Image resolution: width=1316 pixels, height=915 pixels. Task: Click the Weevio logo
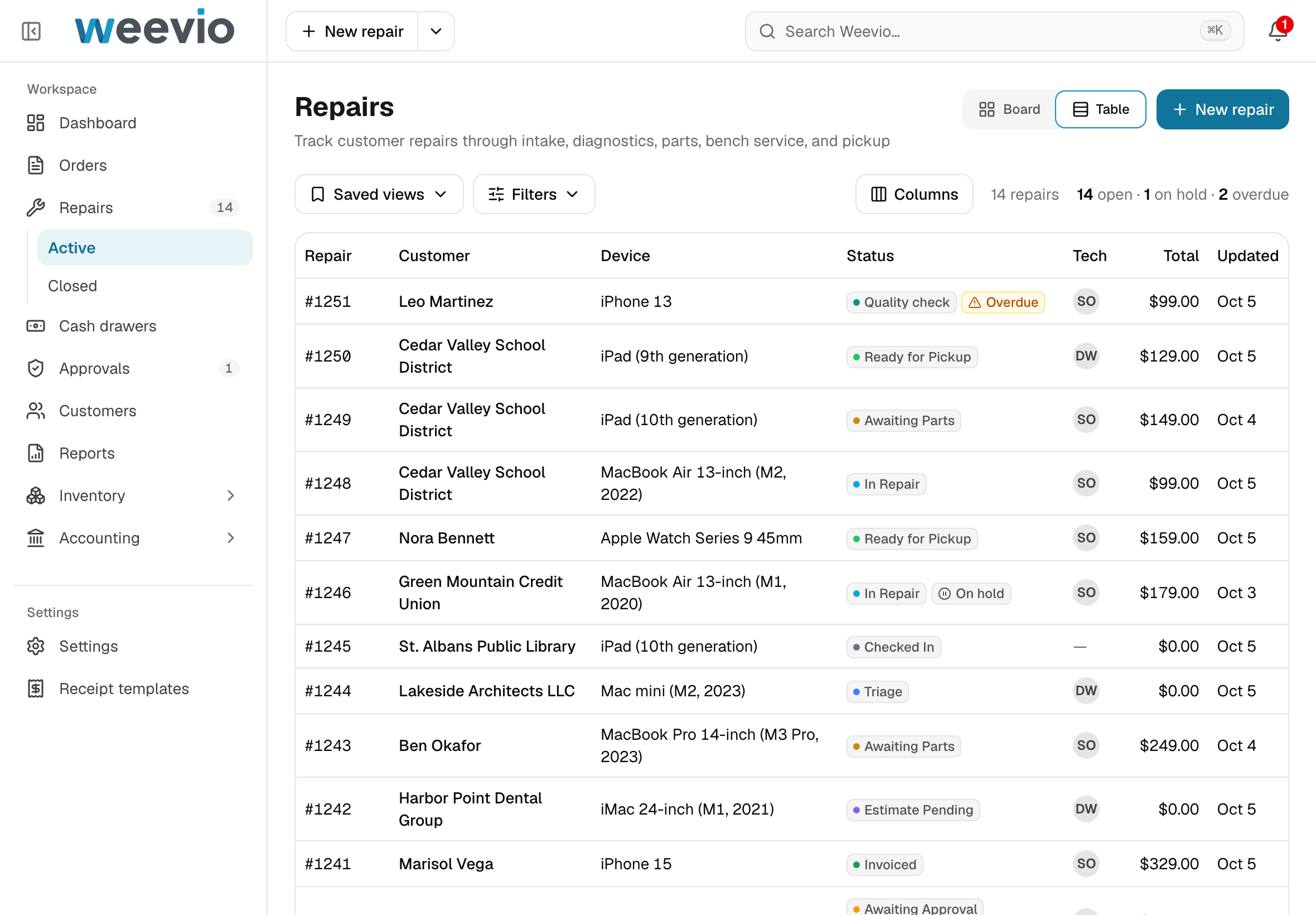[x=154, y=27]
